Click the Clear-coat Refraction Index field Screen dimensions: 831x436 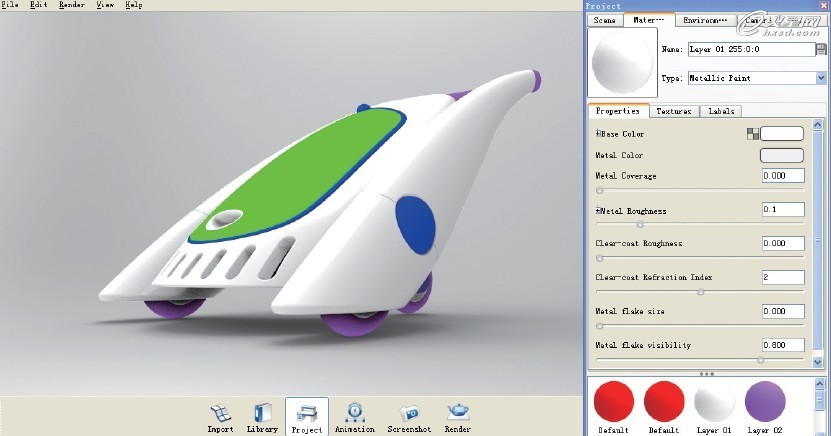pos(782,277)
